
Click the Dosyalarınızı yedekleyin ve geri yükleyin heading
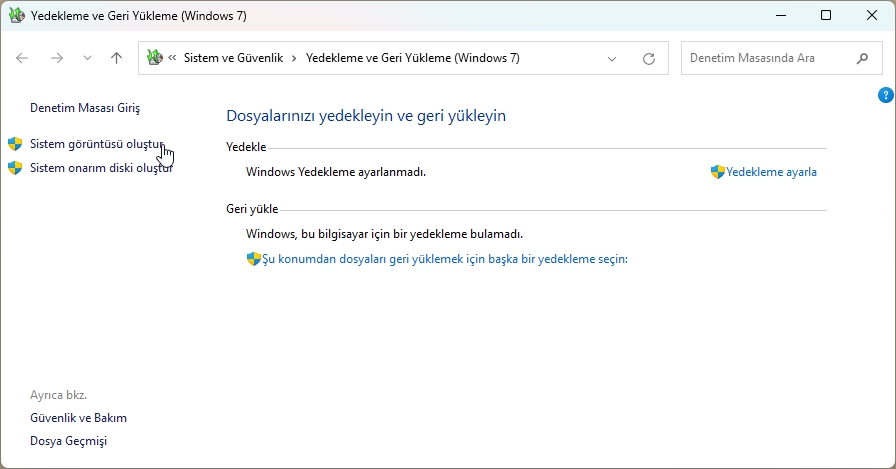366,115
